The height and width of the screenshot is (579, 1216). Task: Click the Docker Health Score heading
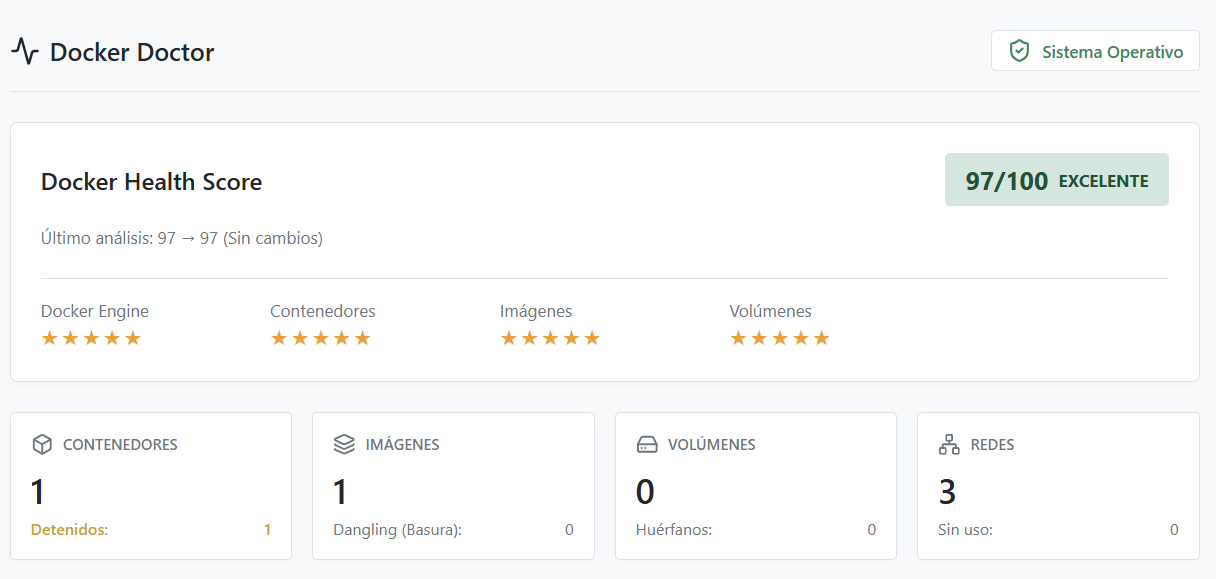pyautogui.click(x=152, y=182)
